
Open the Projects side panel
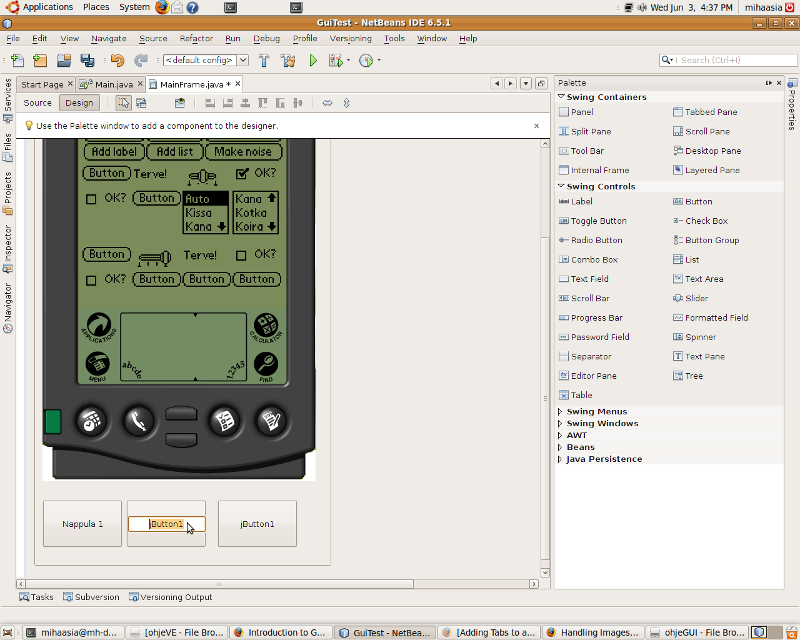[x=8, y=193]
